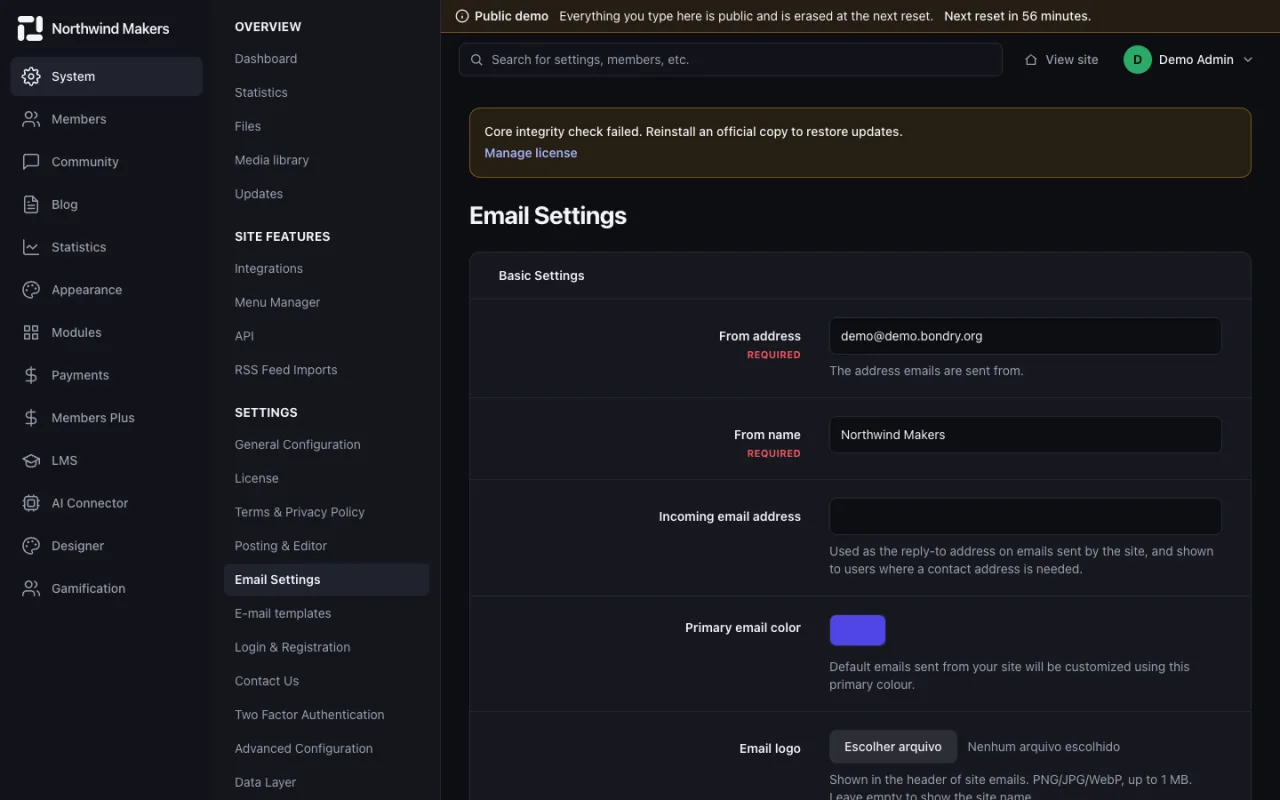Open License settings page
The width and height of the screenshot is (1280, 800).
(x=257, y=479)
